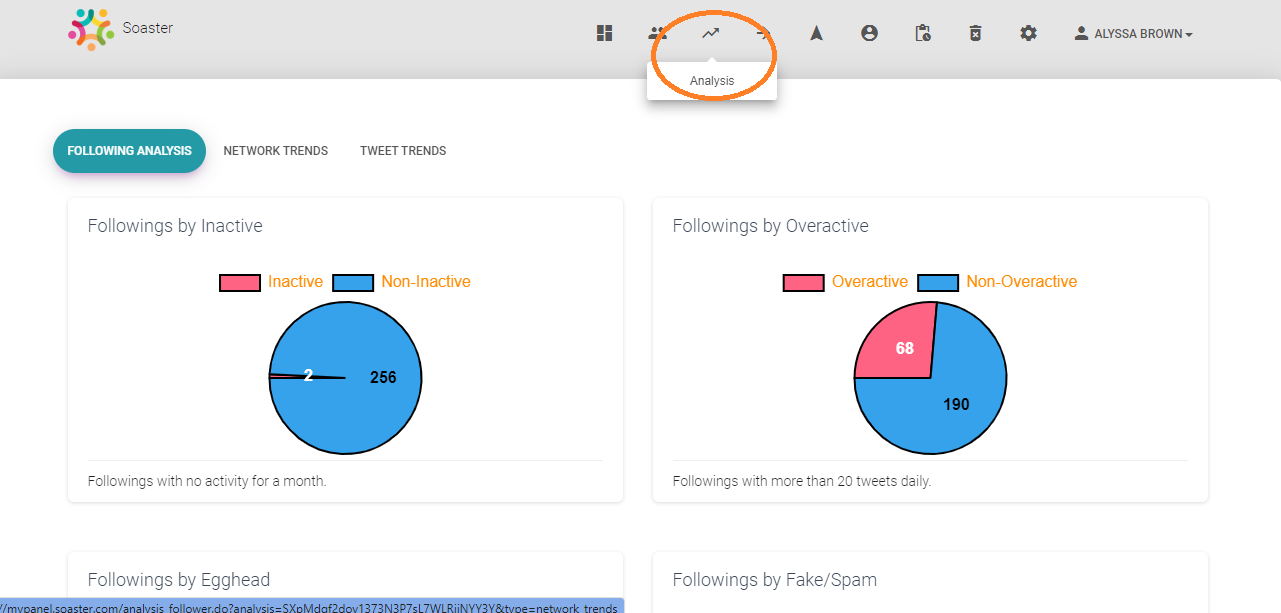Open the trash bin delete icon
Screen dimensions: 1281x613
coord(975,33)
